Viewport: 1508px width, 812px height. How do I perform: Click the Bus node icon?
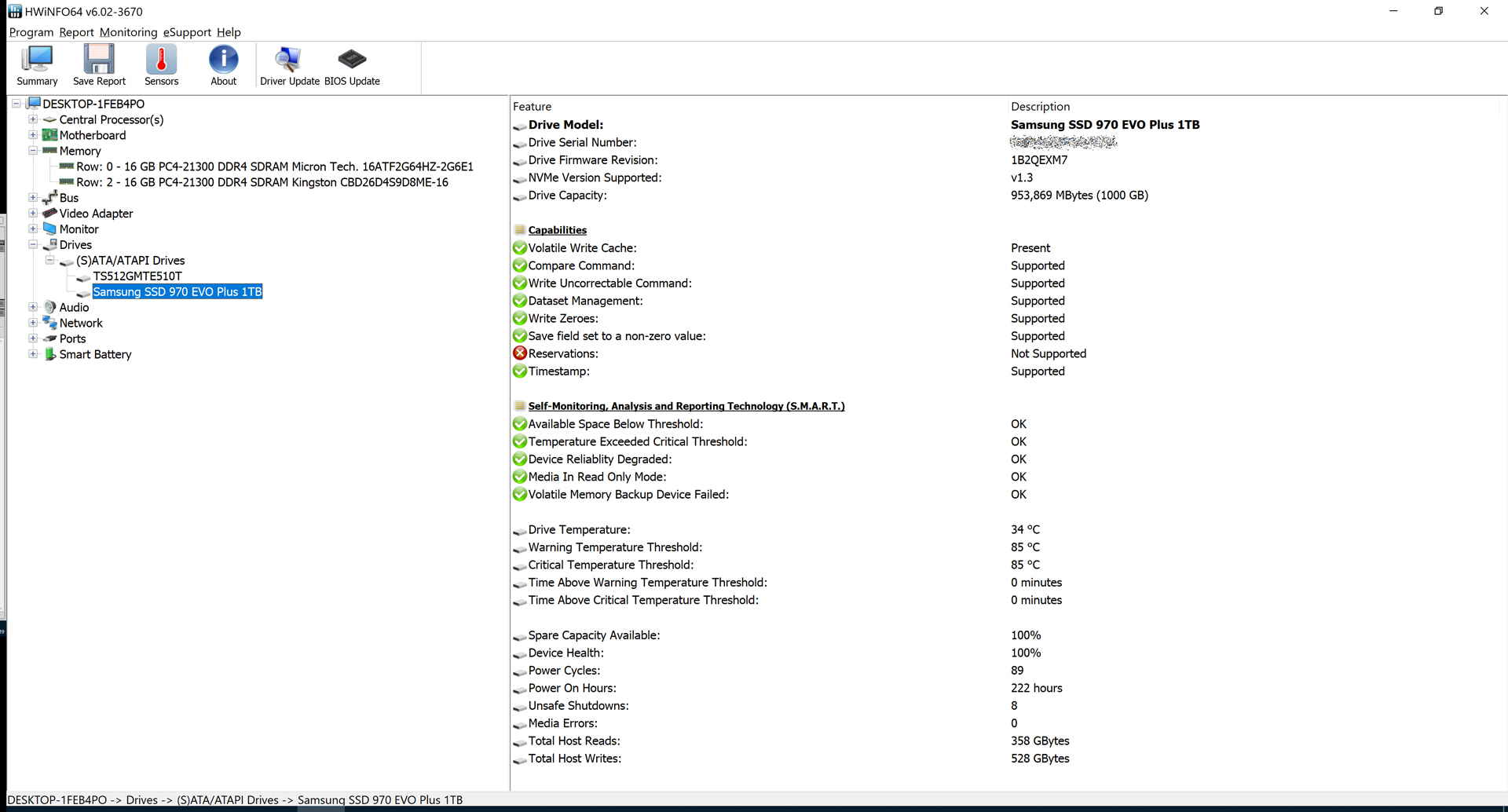tap(49, 197)
